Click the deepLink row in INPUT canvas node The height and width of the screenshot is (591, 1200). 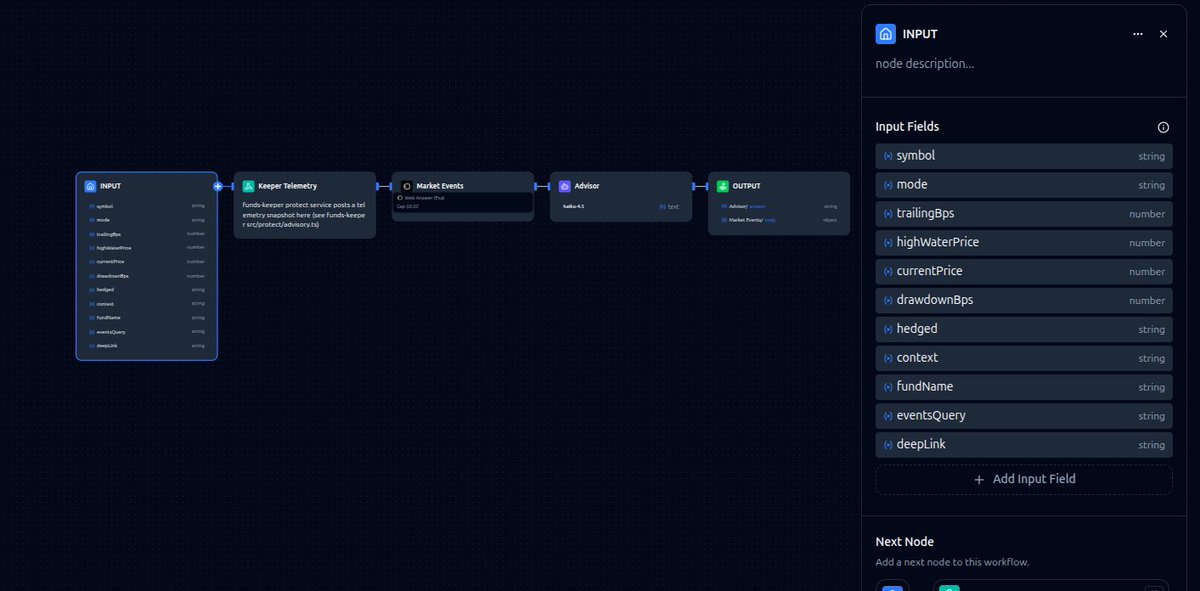coord(147,346)
